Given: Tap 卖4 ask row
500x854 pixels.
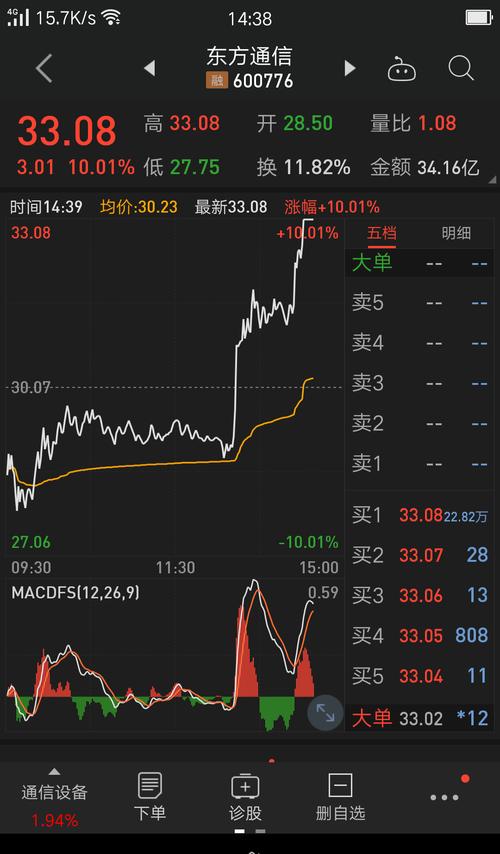Looking at the screenshot, I should 420,343.
